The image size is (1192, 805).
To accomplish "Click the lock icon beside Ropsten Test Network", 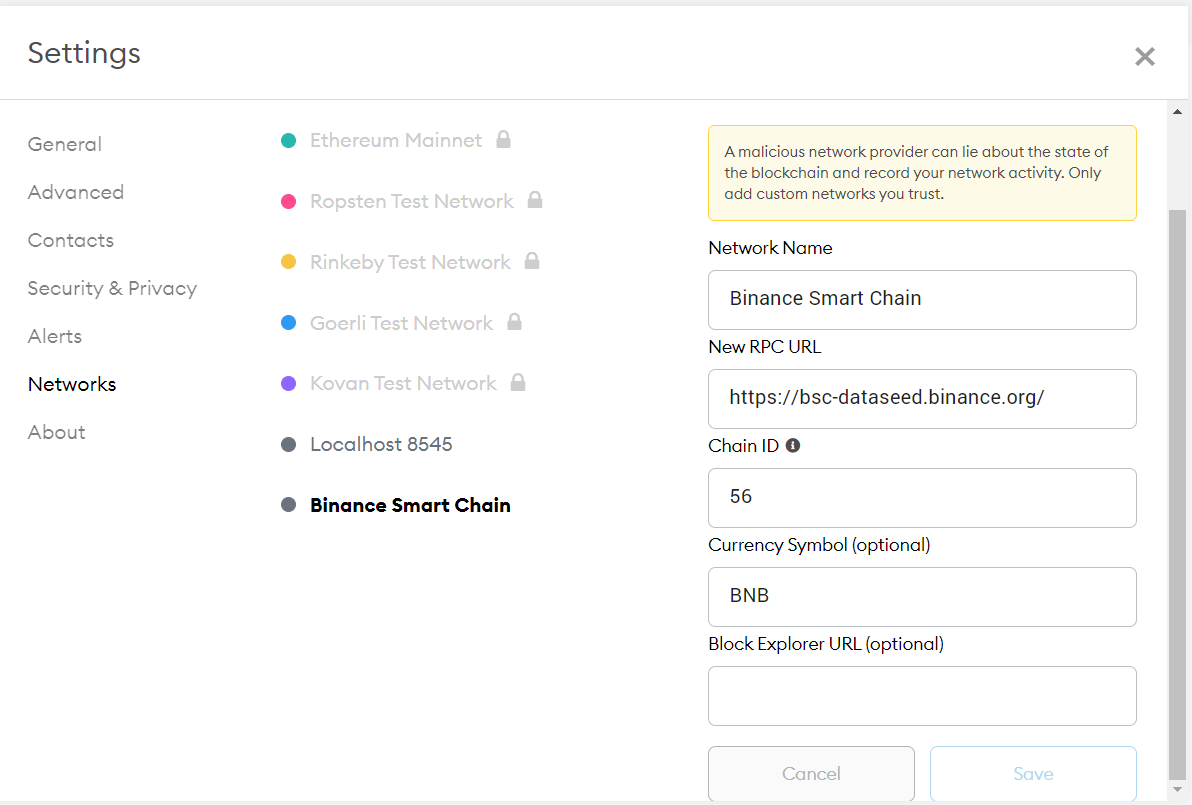I will point(535,200).
